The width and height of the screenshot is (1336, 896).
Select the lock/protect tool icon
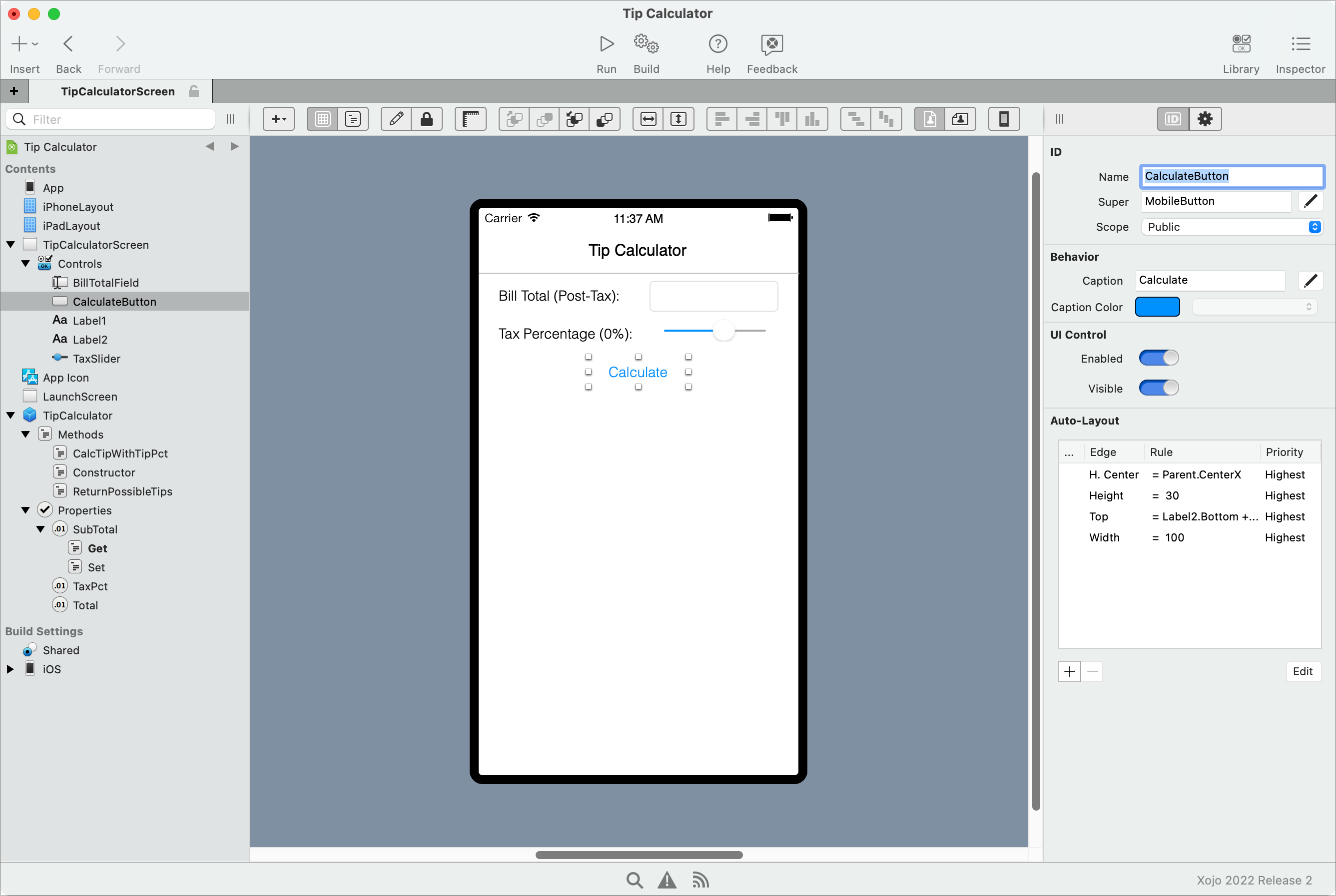click(x=428, y=119)
